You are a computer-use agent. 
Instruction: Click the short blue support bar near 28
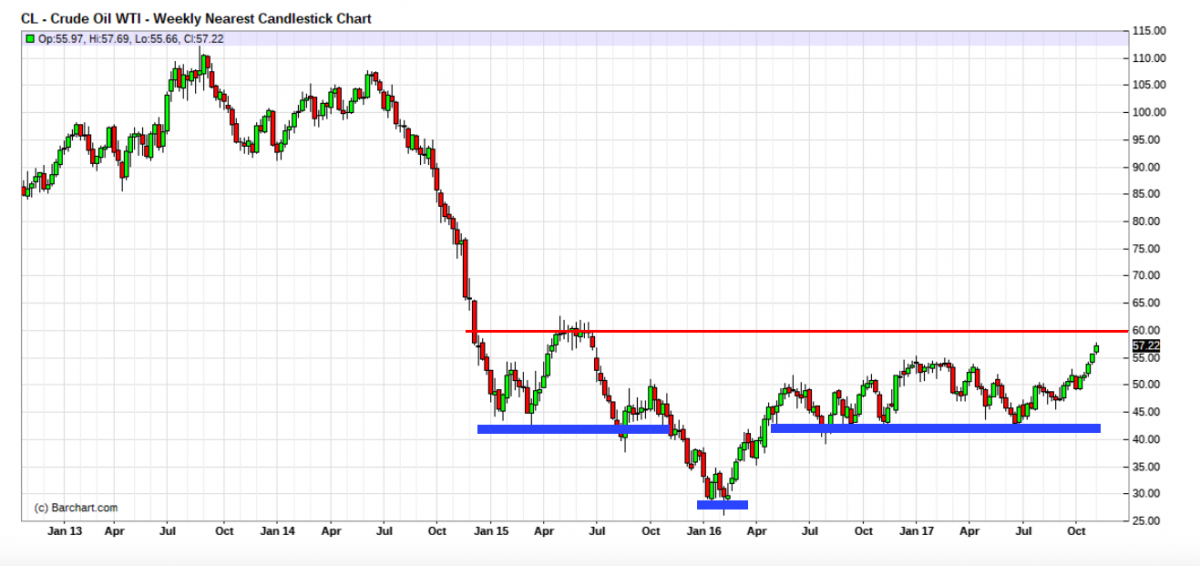(x=722, y=505)
